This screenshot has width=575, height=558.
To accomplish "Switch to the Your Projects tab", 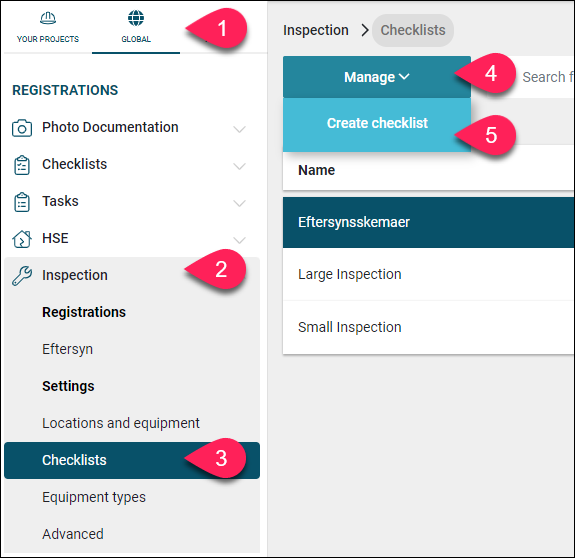I will (48, 28).
